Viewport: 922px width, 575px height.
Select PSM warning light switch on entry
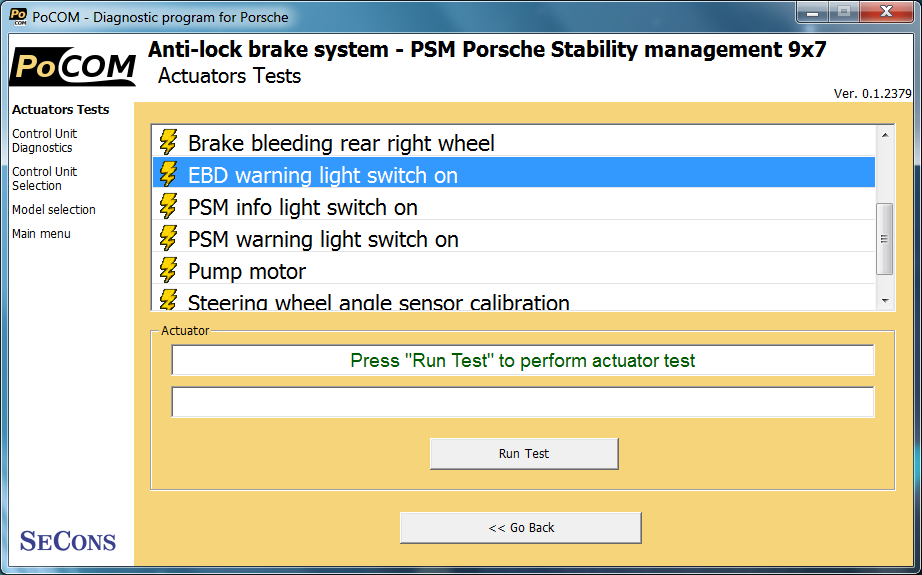click(514, 238)
